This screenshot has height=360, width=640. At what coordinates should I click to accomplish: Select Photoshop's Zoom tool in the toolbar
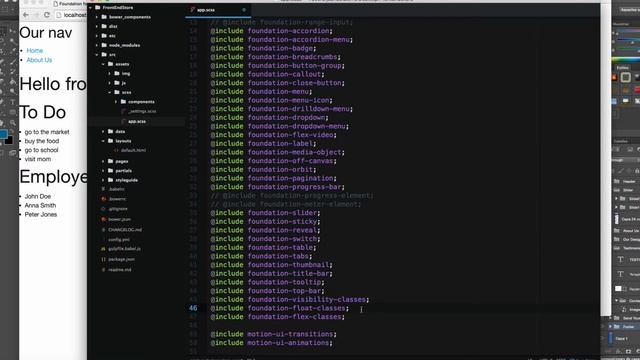coord(12,122)
